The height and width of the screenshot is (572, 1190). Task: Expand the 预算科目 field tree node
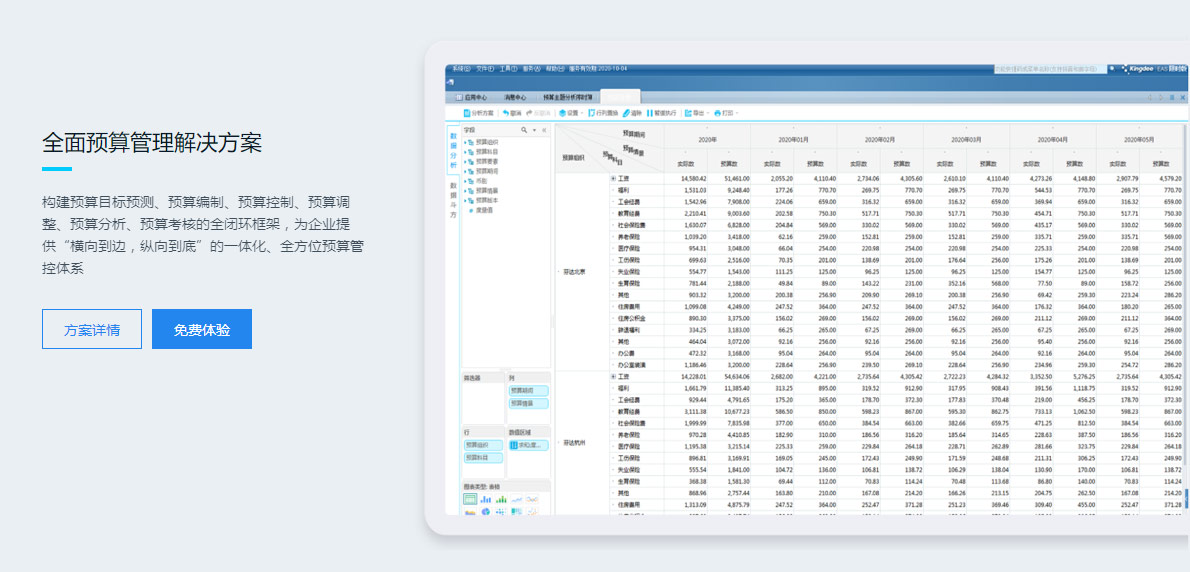tap(465, 152)
